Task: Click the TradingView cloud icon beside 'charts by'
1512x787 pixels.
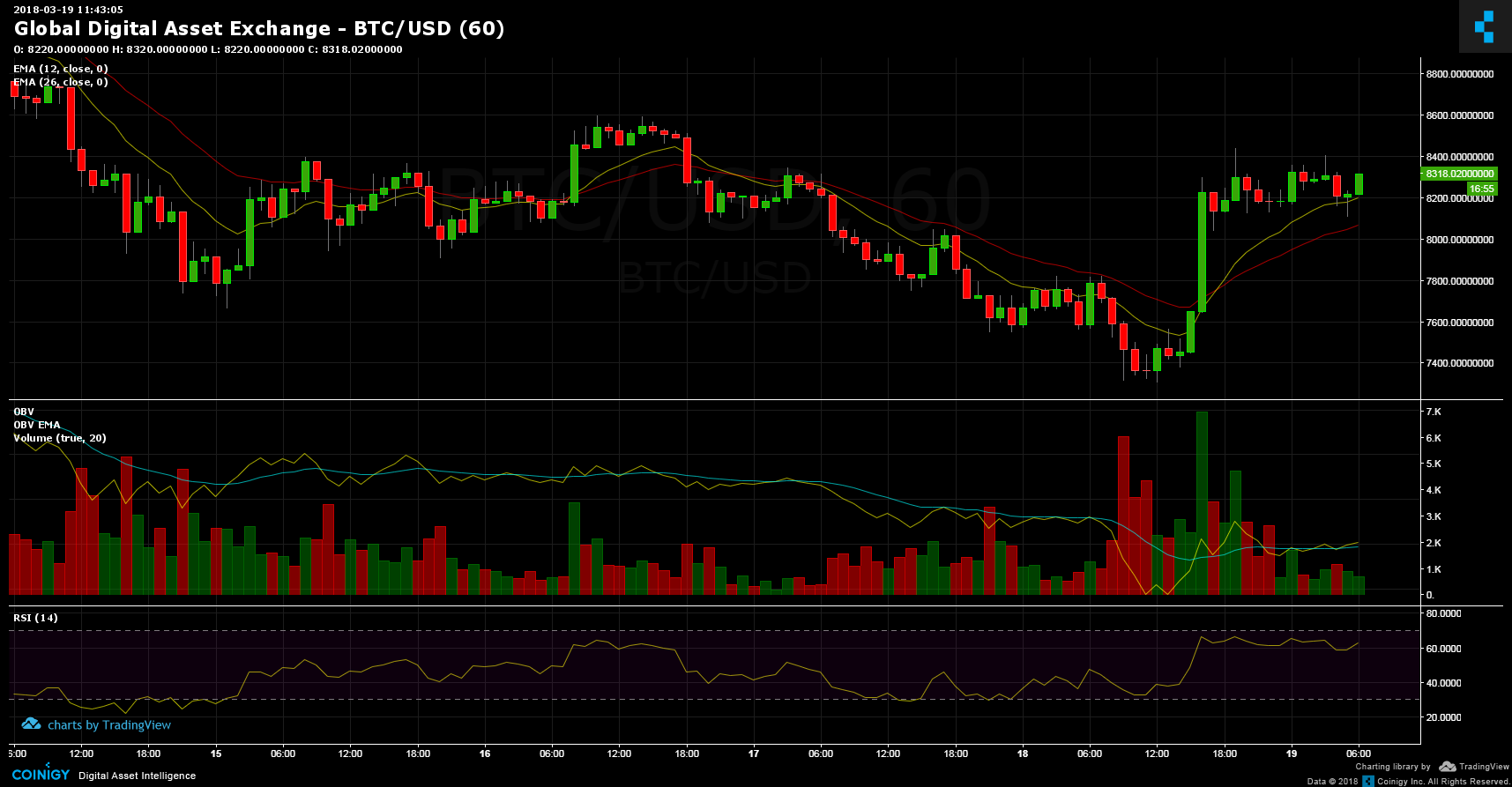Action: pyautogui.click(x=31, y=724)
